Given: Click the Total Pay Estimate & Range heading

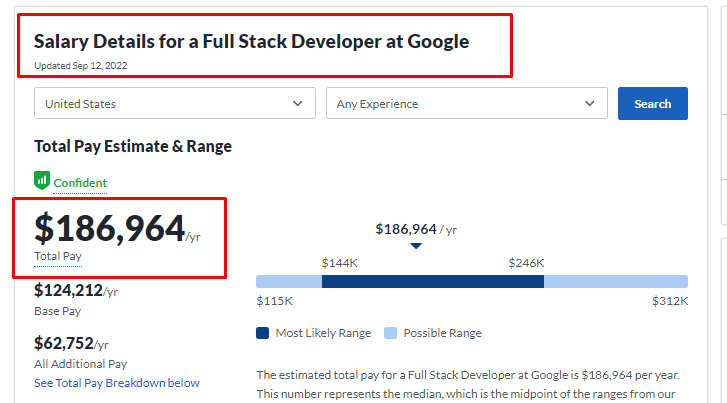Looking at the screenshot, I should [133, 146].
